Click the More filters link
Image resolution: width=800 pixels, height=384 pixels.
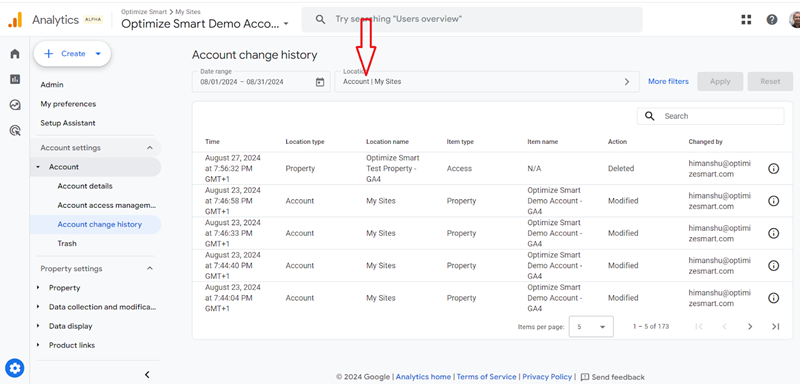(668, 82)
